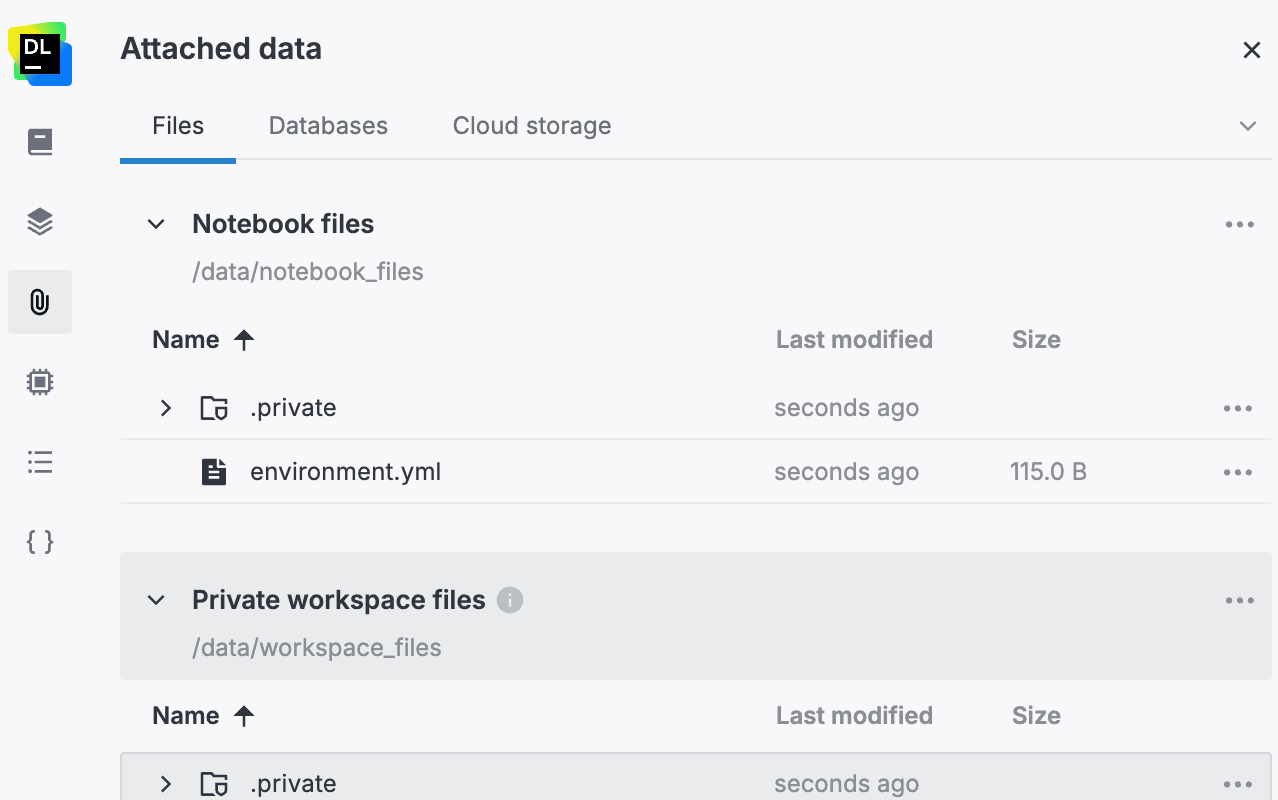Collapse the Private workspace files section
Screen dimensions: 1278x800
(156, 600)
